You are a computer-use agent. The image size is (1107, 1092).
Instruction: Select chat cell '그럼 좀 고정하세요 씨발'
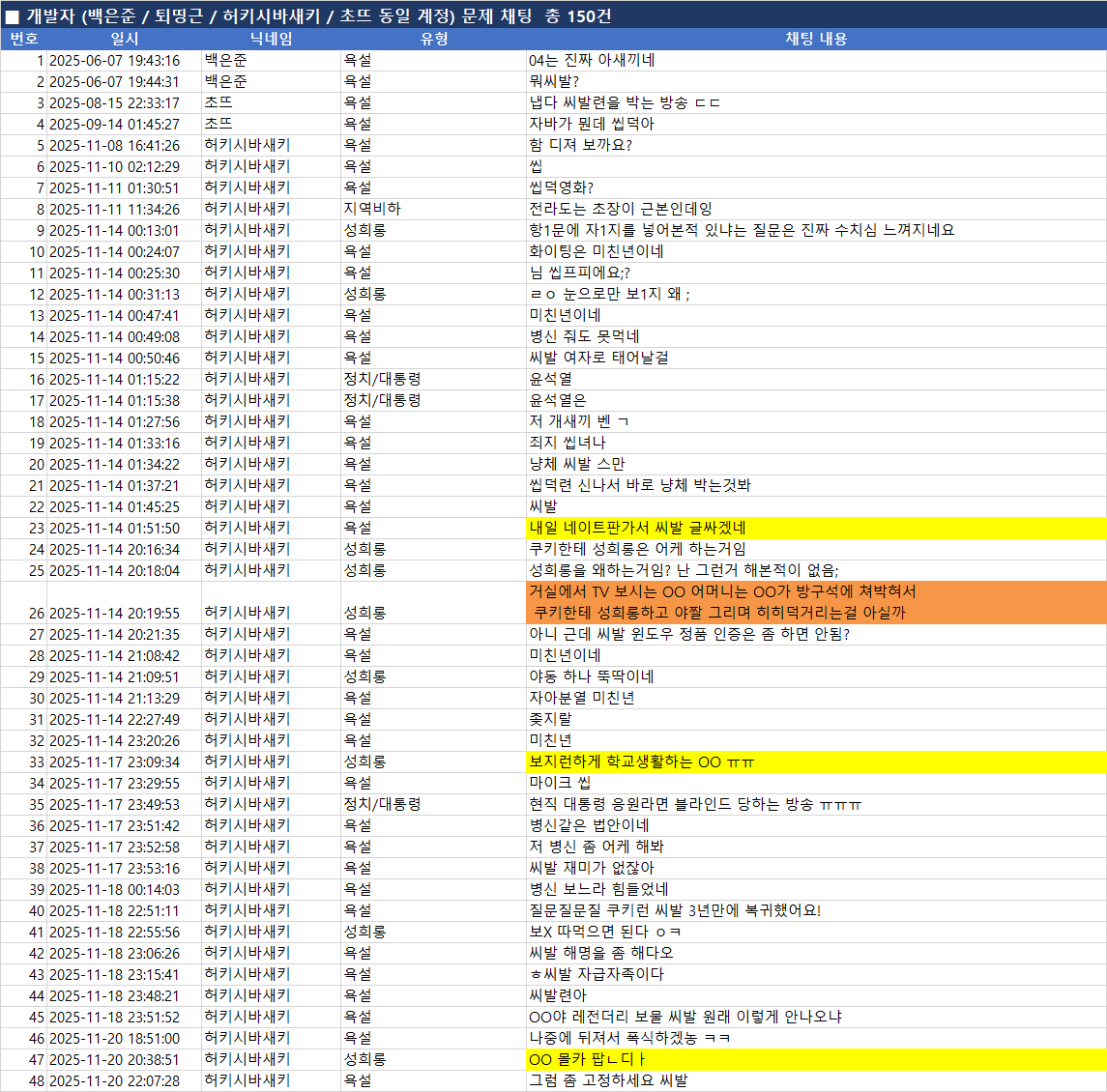coord(816,1080)
